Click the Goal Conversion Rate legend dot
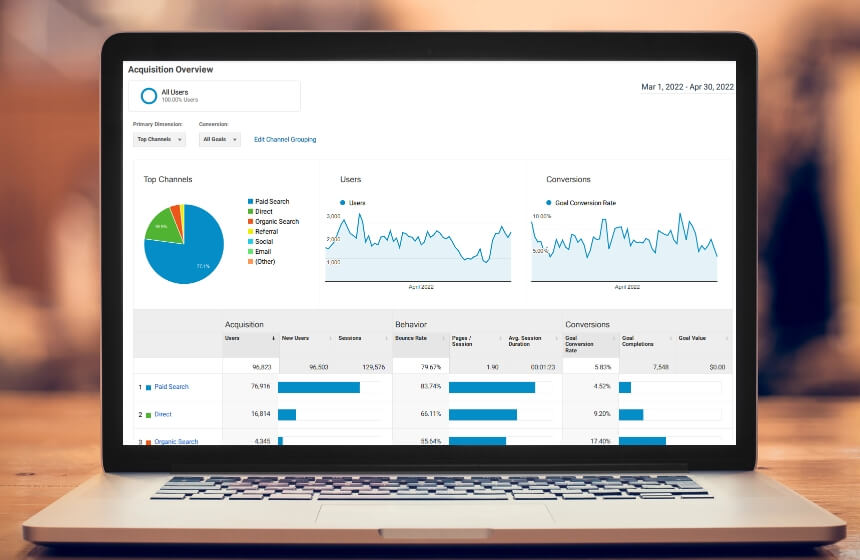 coord(548,202)
